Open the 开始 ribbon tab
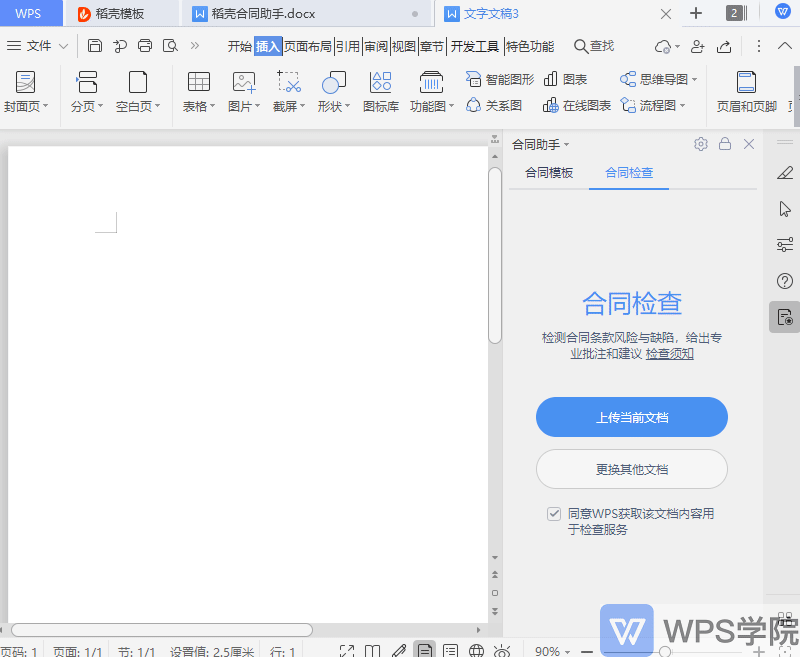The height and width of the screenshot is (657, 800). 240,46
